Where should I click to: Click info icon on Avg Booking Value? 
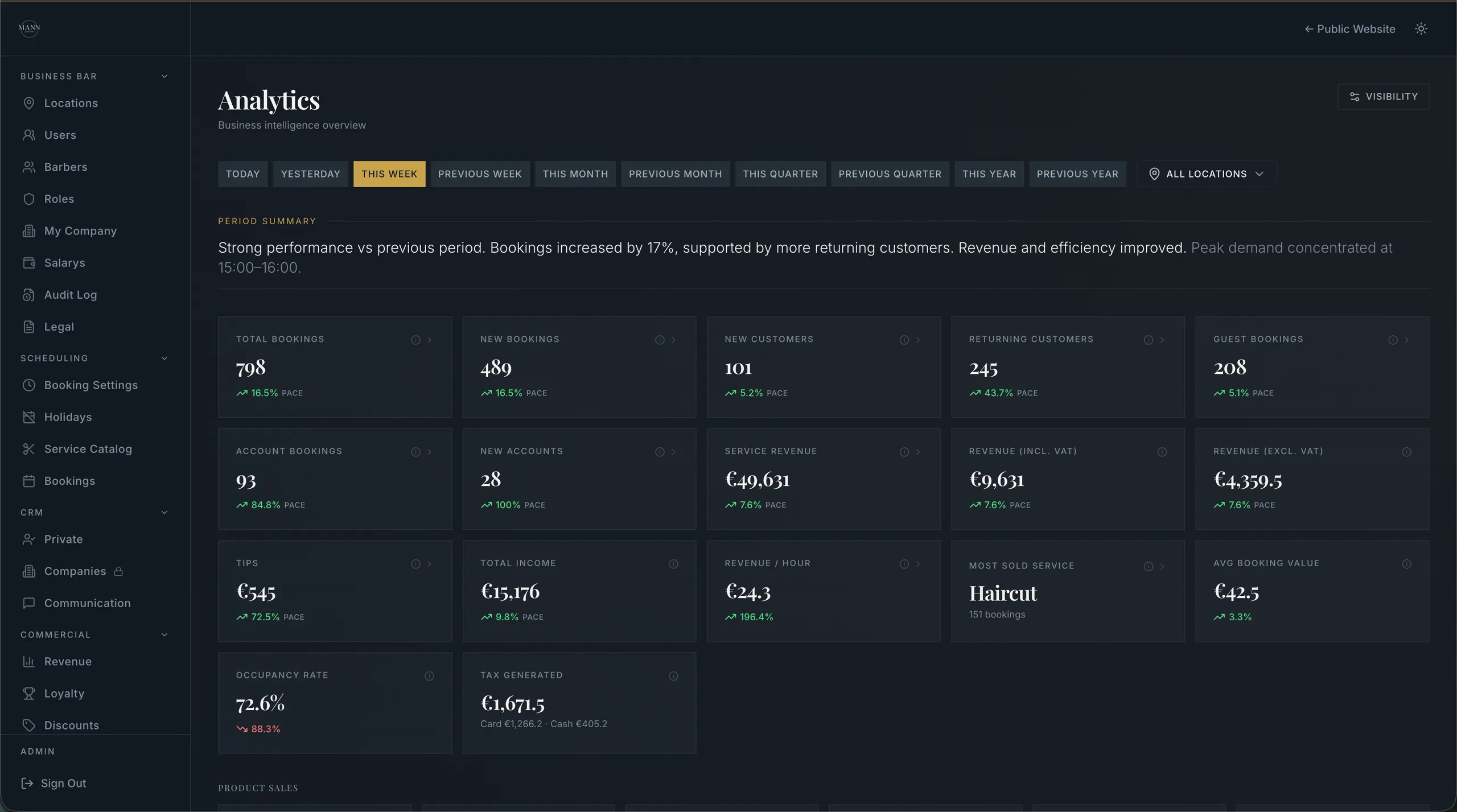[1406, 564]
